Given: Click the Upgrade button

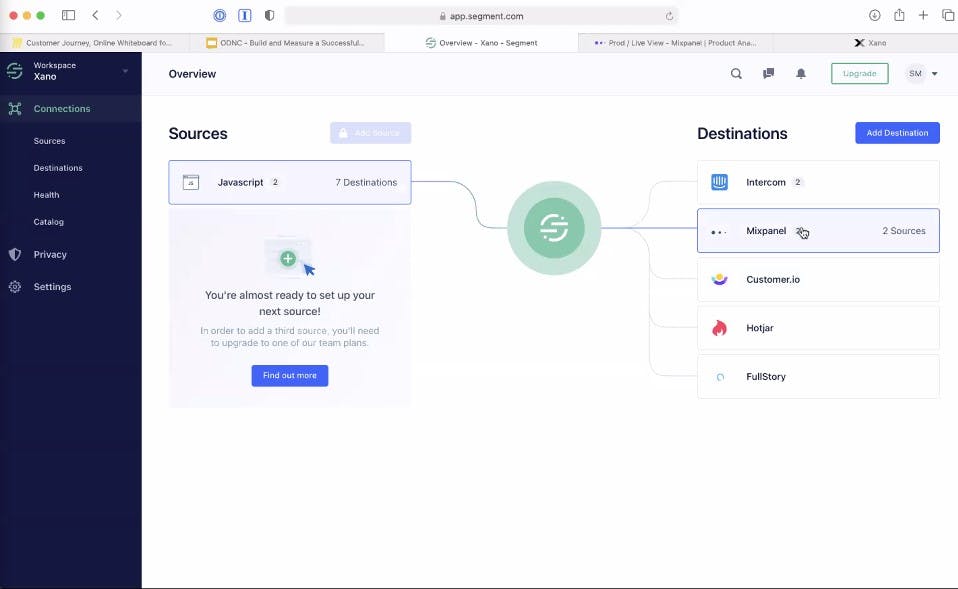Looking at the screenshot, I should click(860, 74).
